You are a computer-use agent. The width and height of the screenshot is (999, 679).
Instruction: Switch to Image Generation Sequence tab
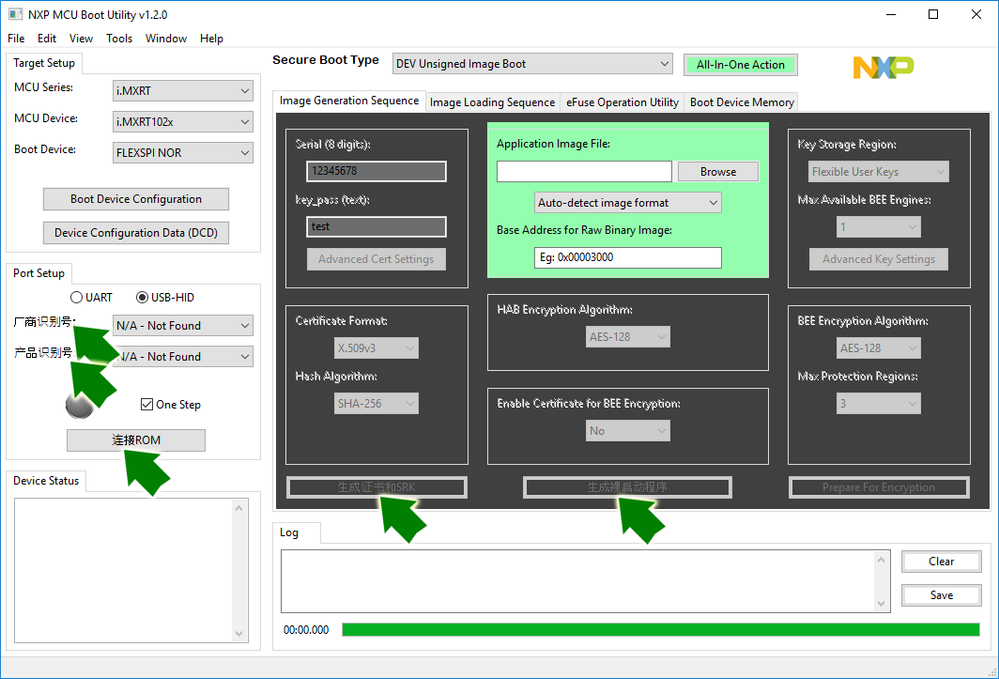349,101
